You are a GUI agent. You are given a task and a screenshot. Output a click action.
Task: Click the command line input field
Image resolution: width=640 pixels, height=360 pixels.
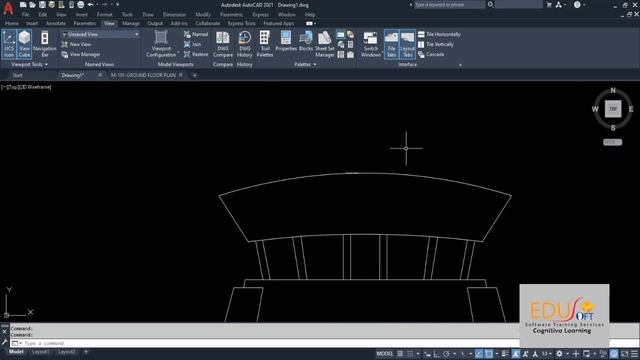tap(269, 343)
